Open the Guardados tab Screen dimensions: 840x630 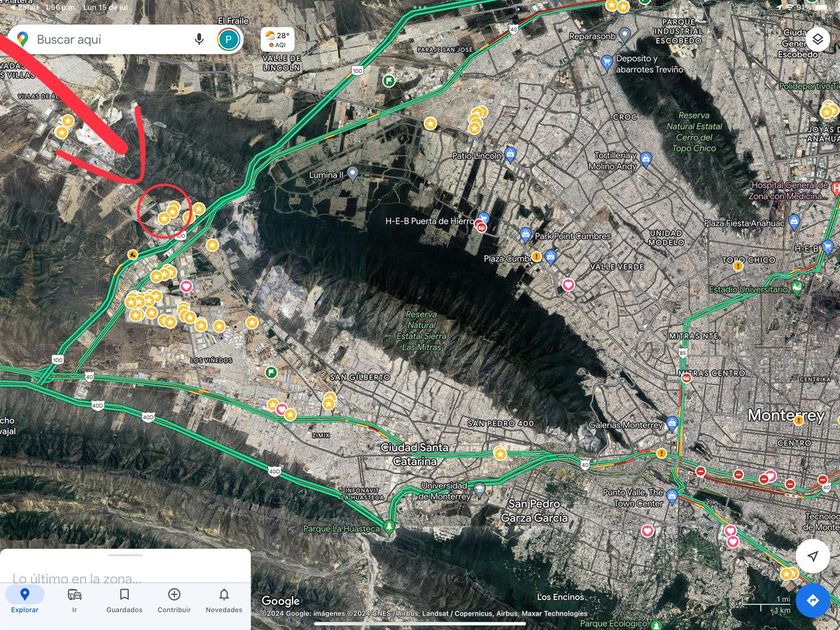124,600
